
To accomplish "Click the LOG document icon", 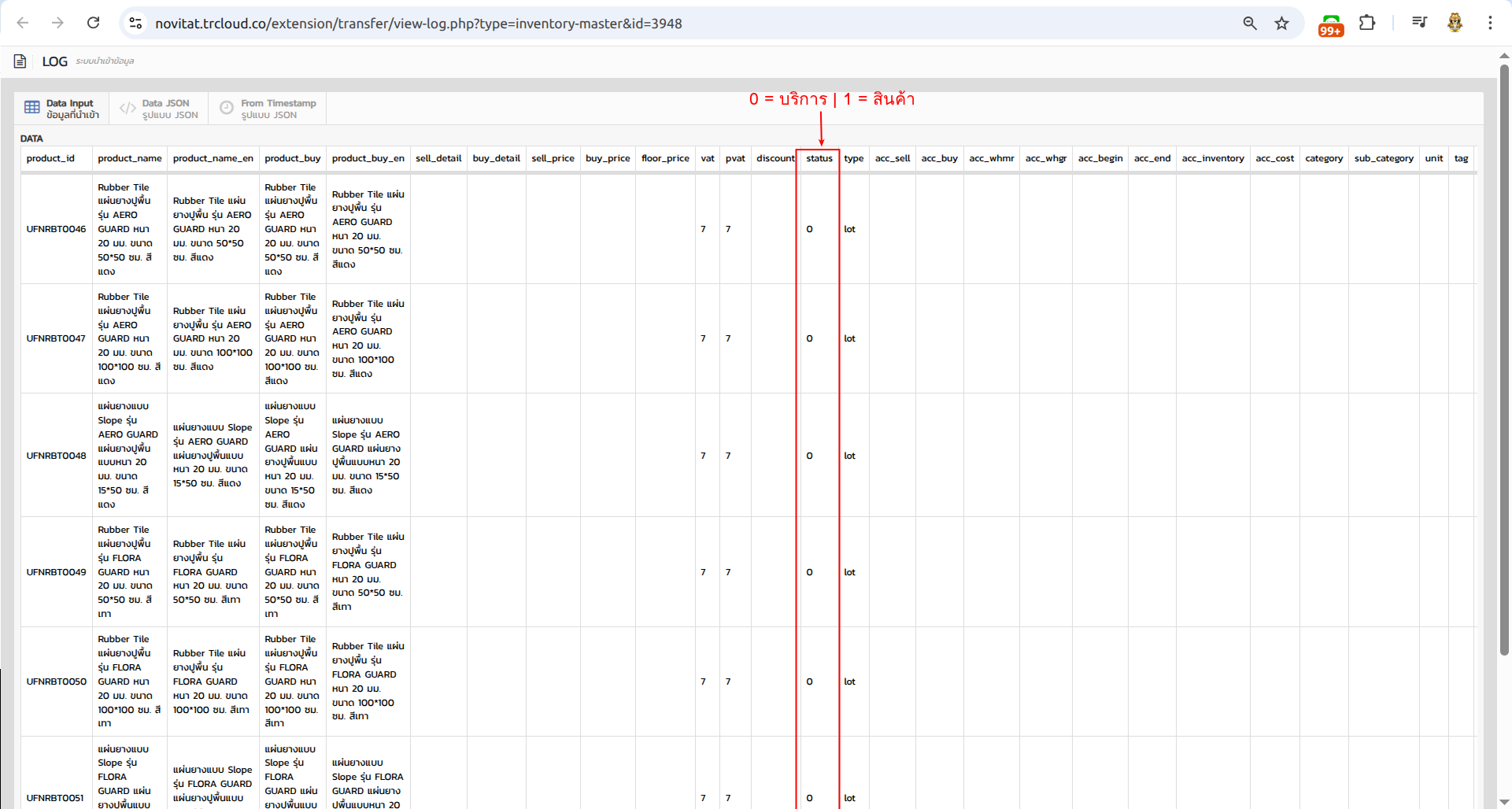I will (20, 61).
